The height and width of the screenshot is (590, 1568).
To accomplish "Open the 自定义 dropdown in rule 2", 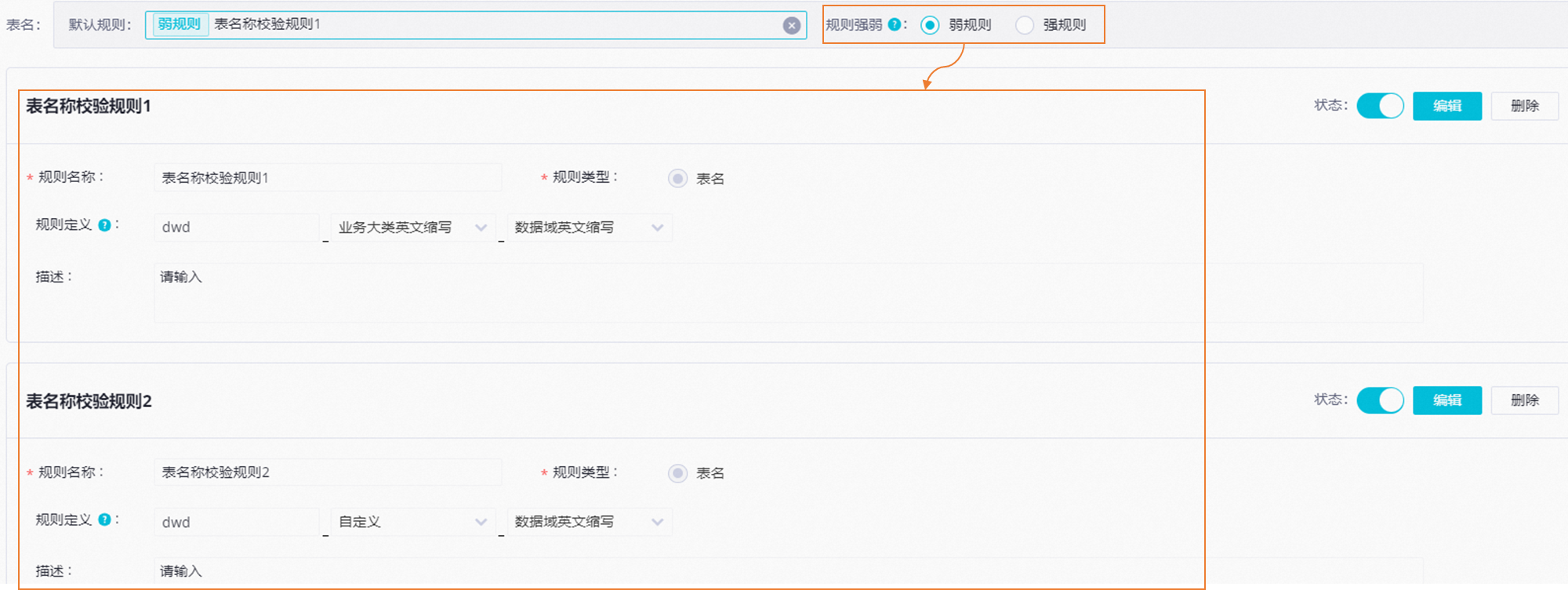I will (x=413, y=522).
